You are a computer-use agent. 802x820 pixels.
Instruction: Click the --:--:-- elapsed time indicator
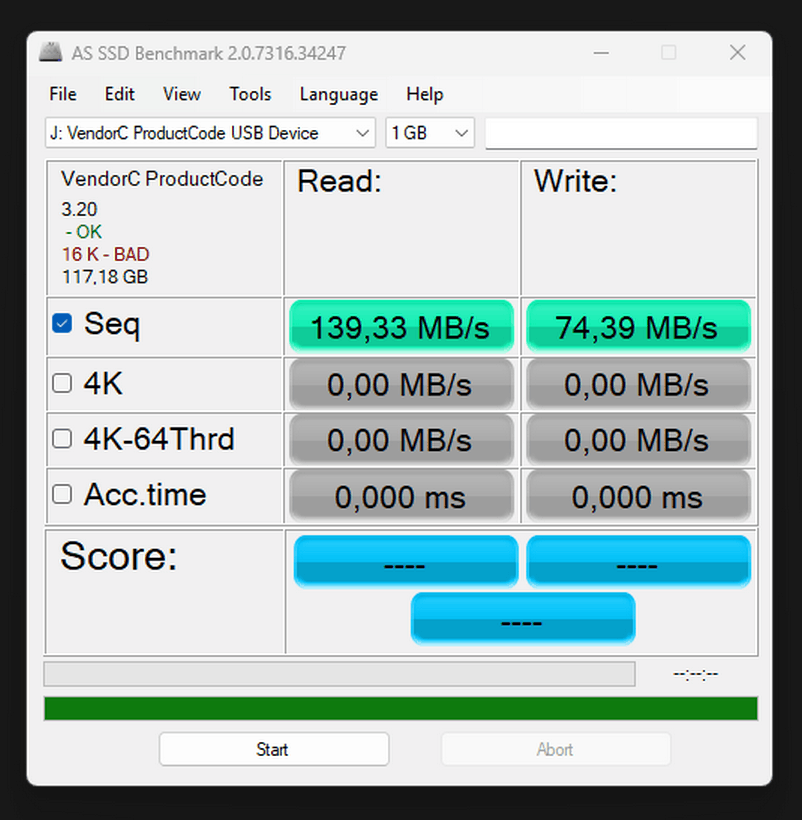tap(696, 674)
